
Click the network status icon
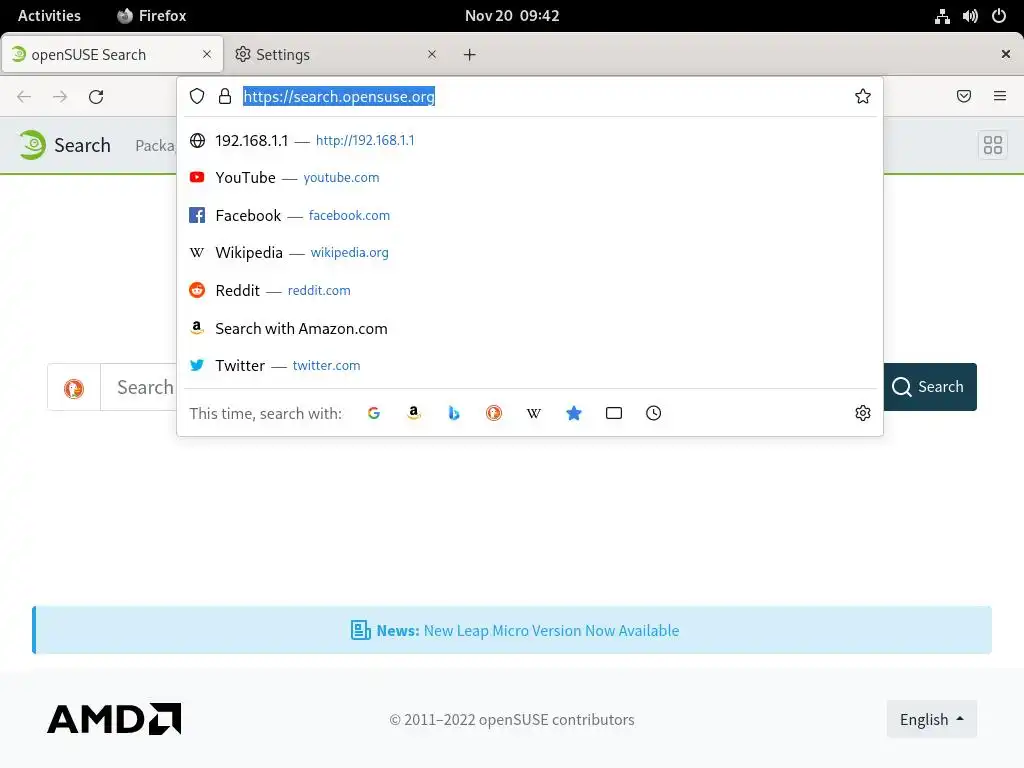point(942,16)
